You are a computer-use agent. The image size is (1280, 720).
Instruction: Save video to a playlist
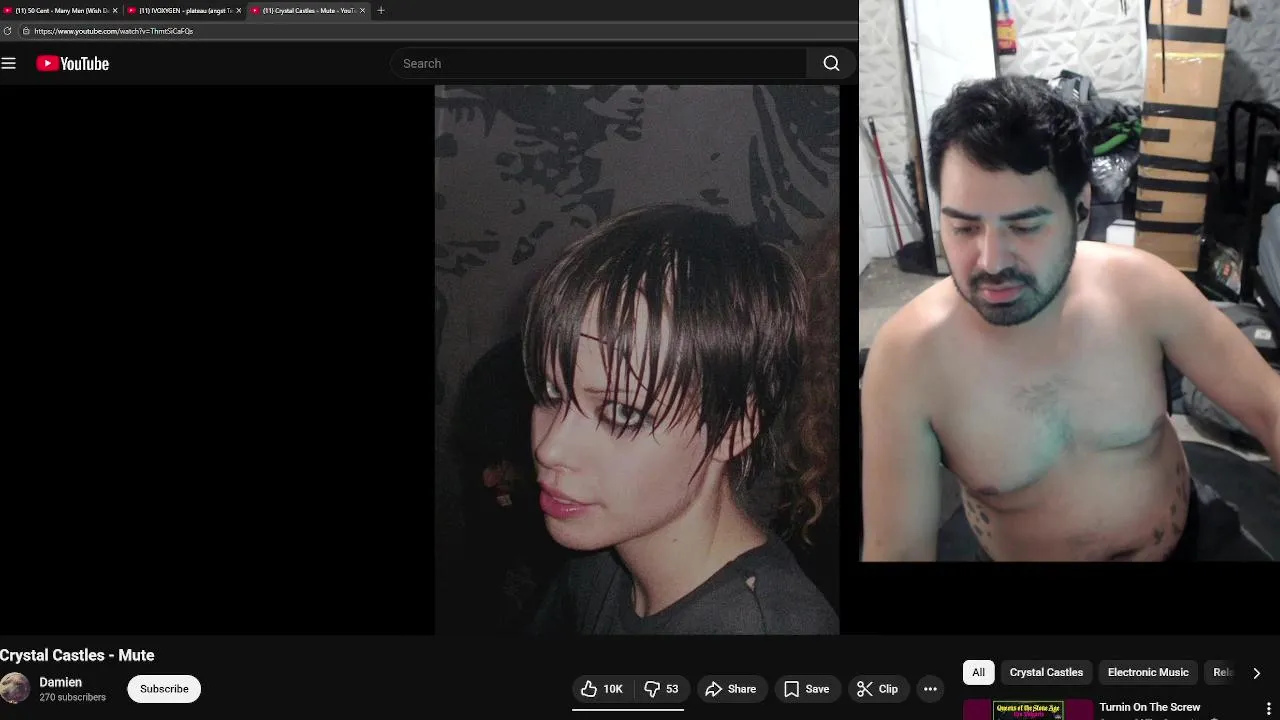click(807, 689)
